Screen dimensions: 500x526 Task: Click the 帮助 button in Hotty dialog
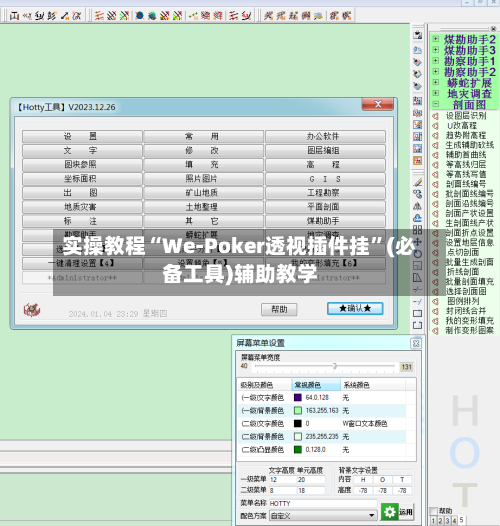click(x=279, y=309)
